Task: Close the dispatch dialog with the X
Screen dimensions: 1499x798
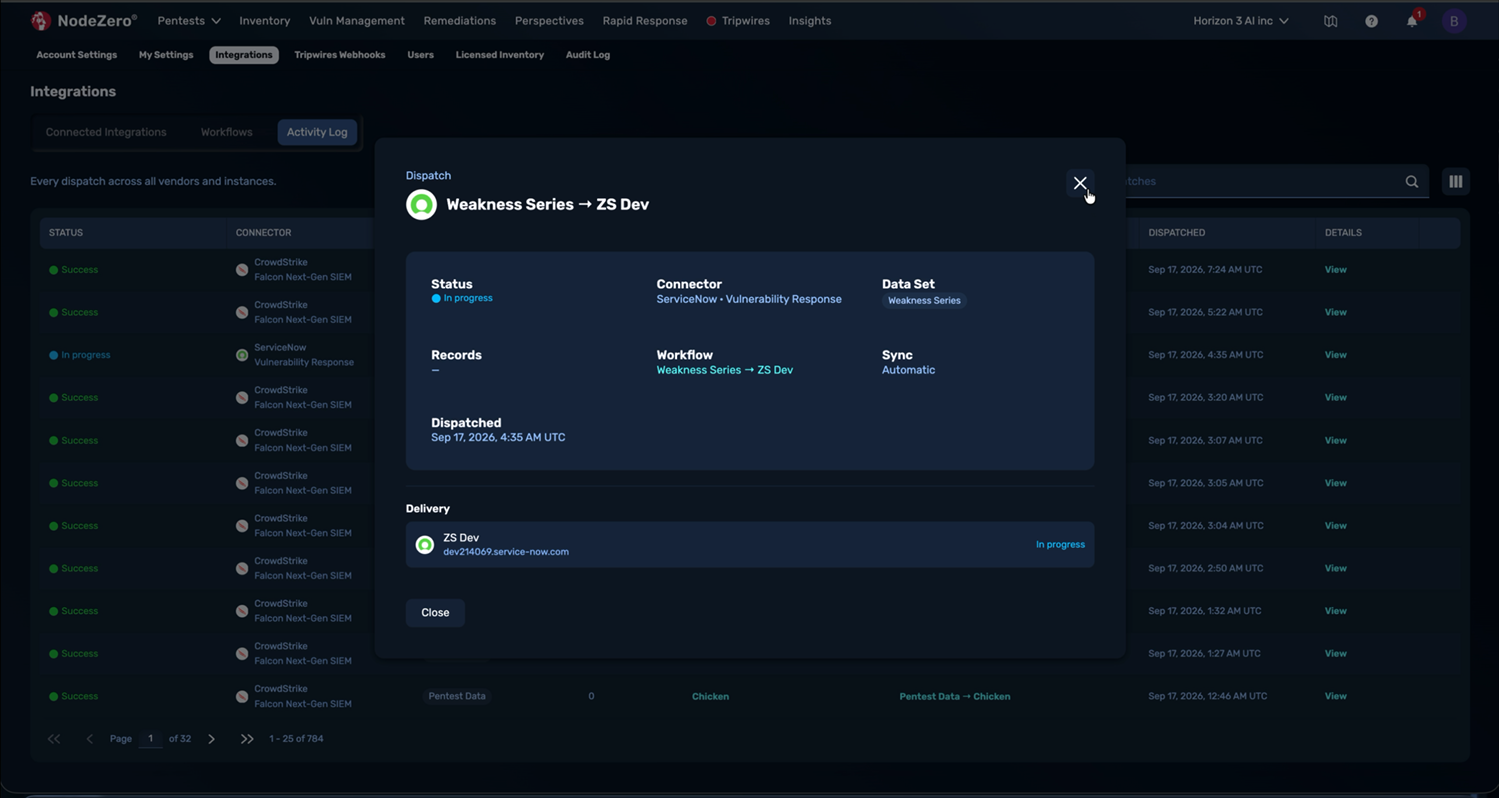Action: [x=1080, y=183]
